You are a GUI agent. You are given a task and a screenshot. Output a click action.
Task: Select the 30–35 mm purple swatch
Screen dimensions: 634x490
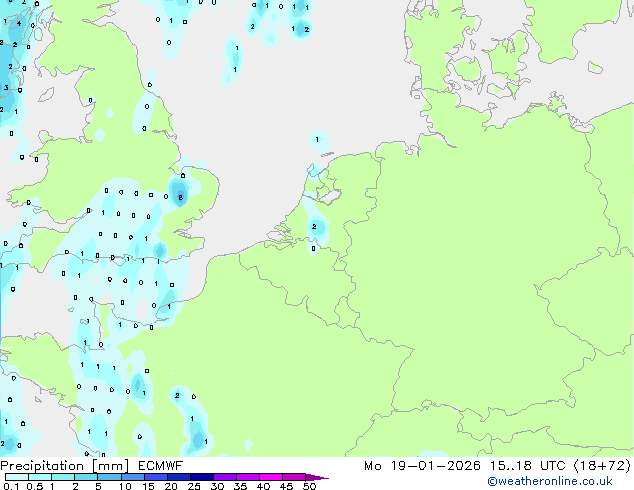(x=224, y=477)
